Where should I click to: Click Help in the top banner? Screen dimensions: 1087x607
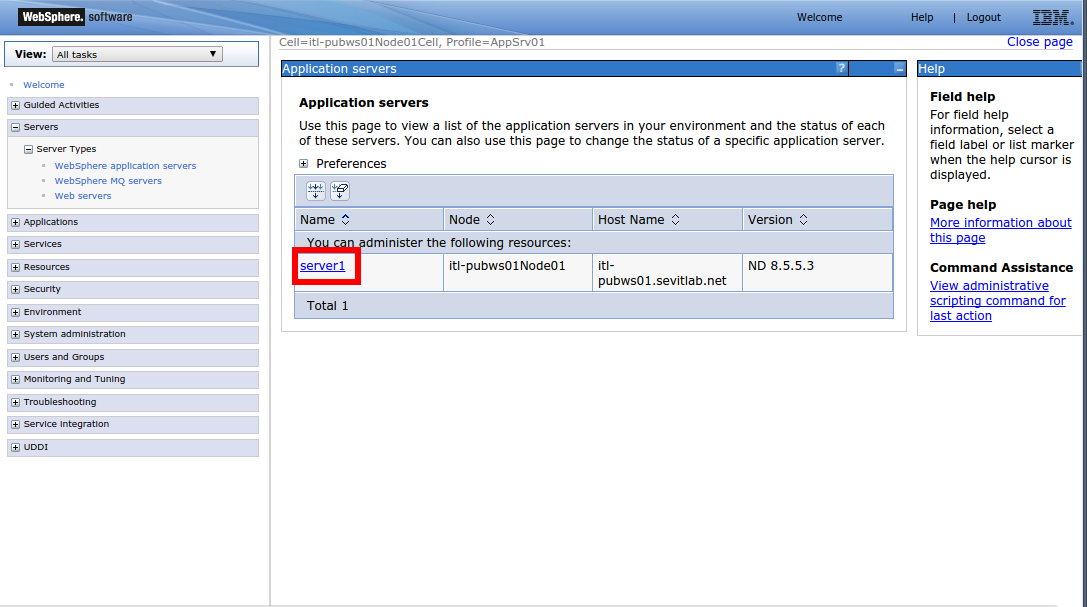tap(922, 17)
